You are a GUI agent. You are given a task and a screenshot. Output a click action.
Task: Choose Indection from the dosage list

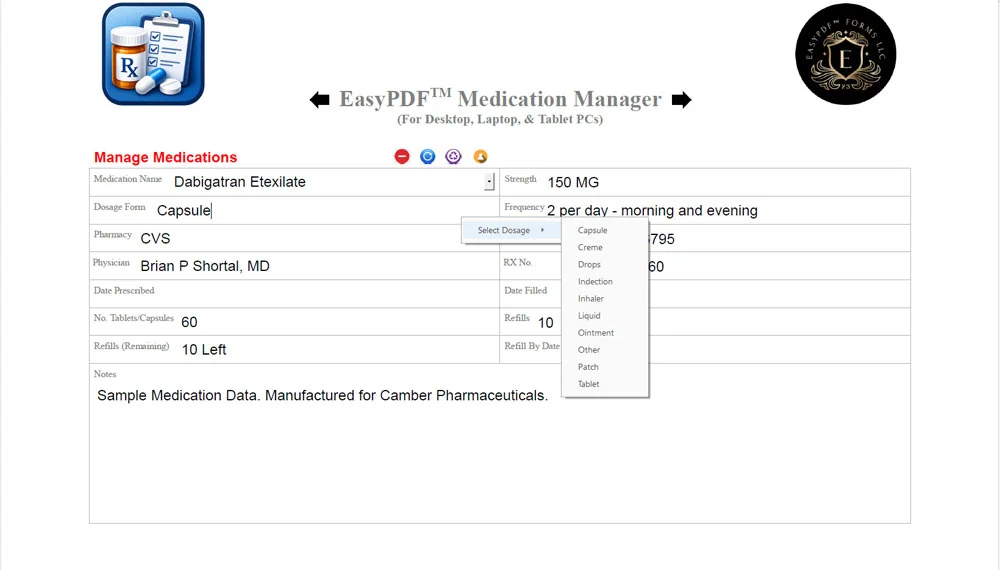click(x=595, y=282)
